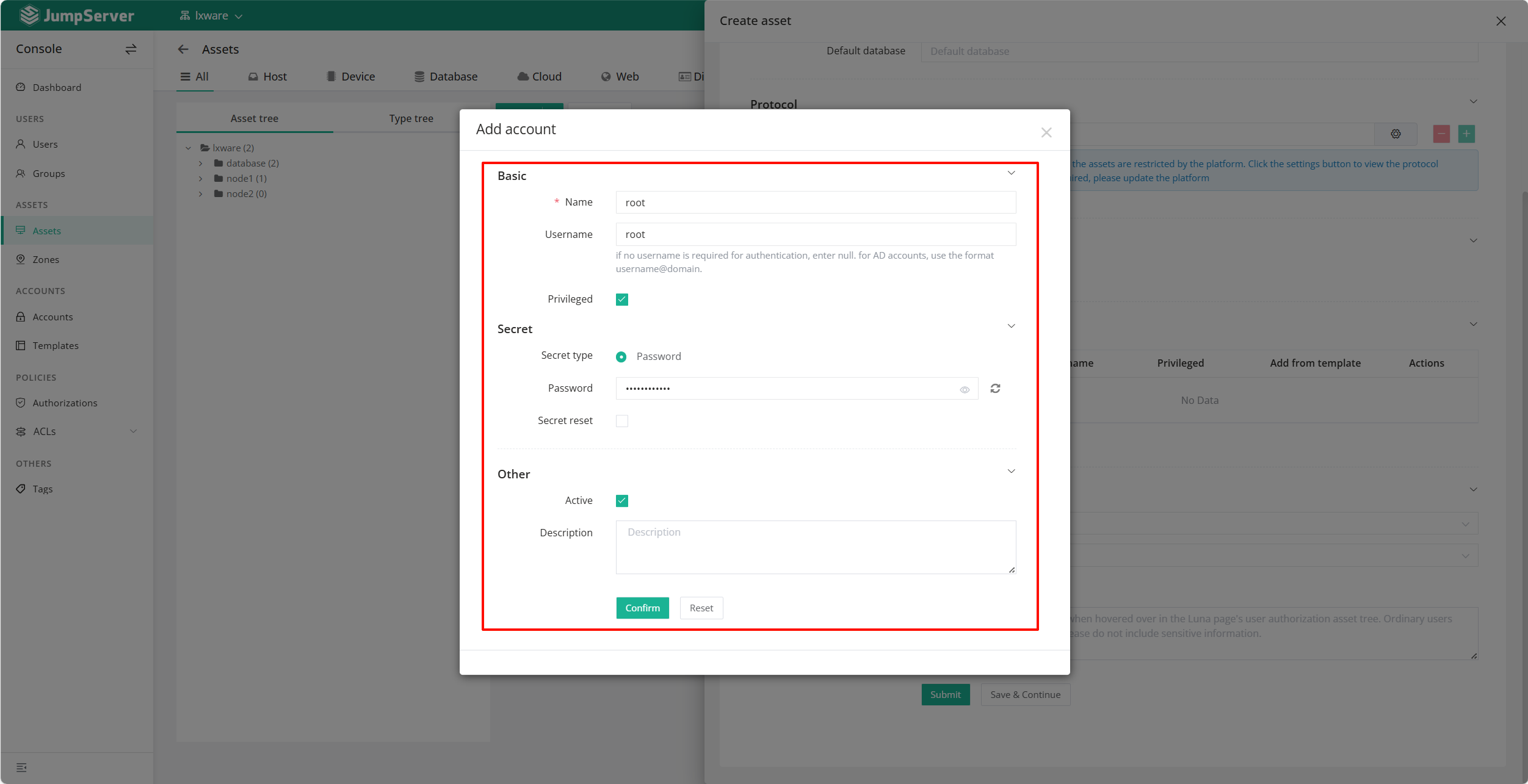This screenshot has width=1528, height=784.
Task: Switch to the Type tree tab
Action: click(411, 118)
